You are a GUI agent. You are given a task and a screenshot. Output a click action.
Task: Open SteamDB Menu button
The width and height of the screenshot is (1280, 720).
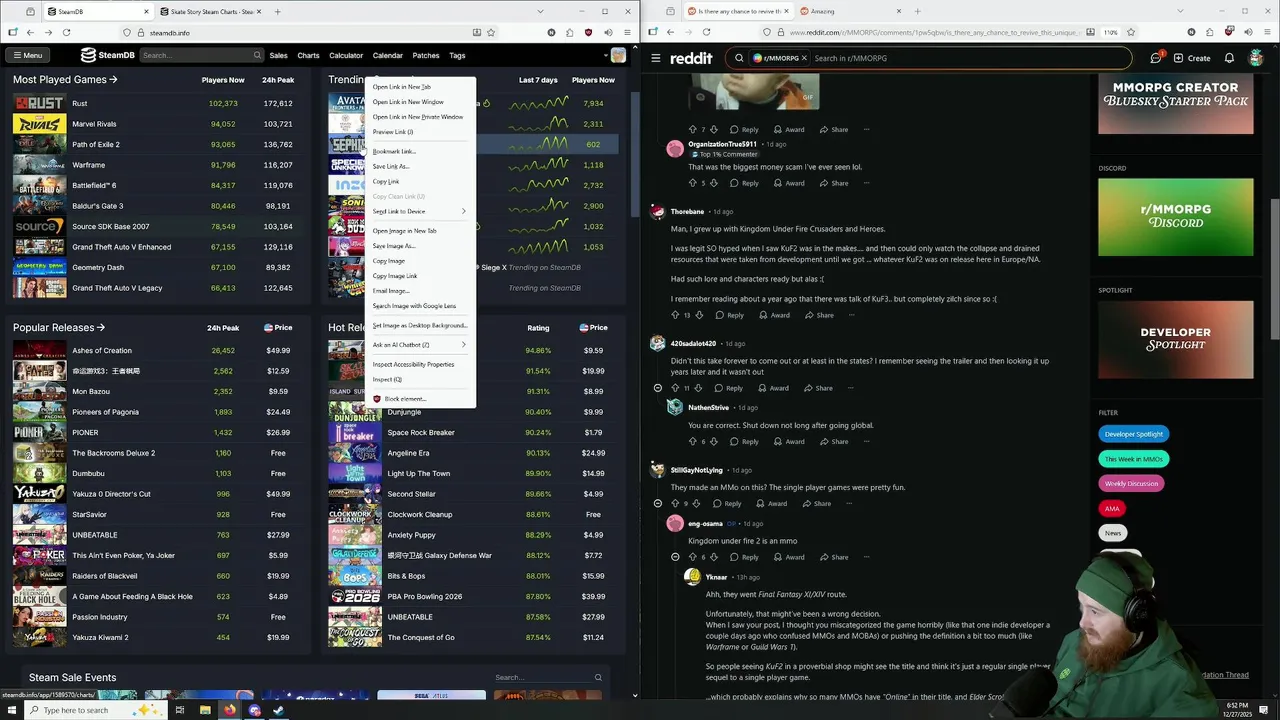click(27, 55)
